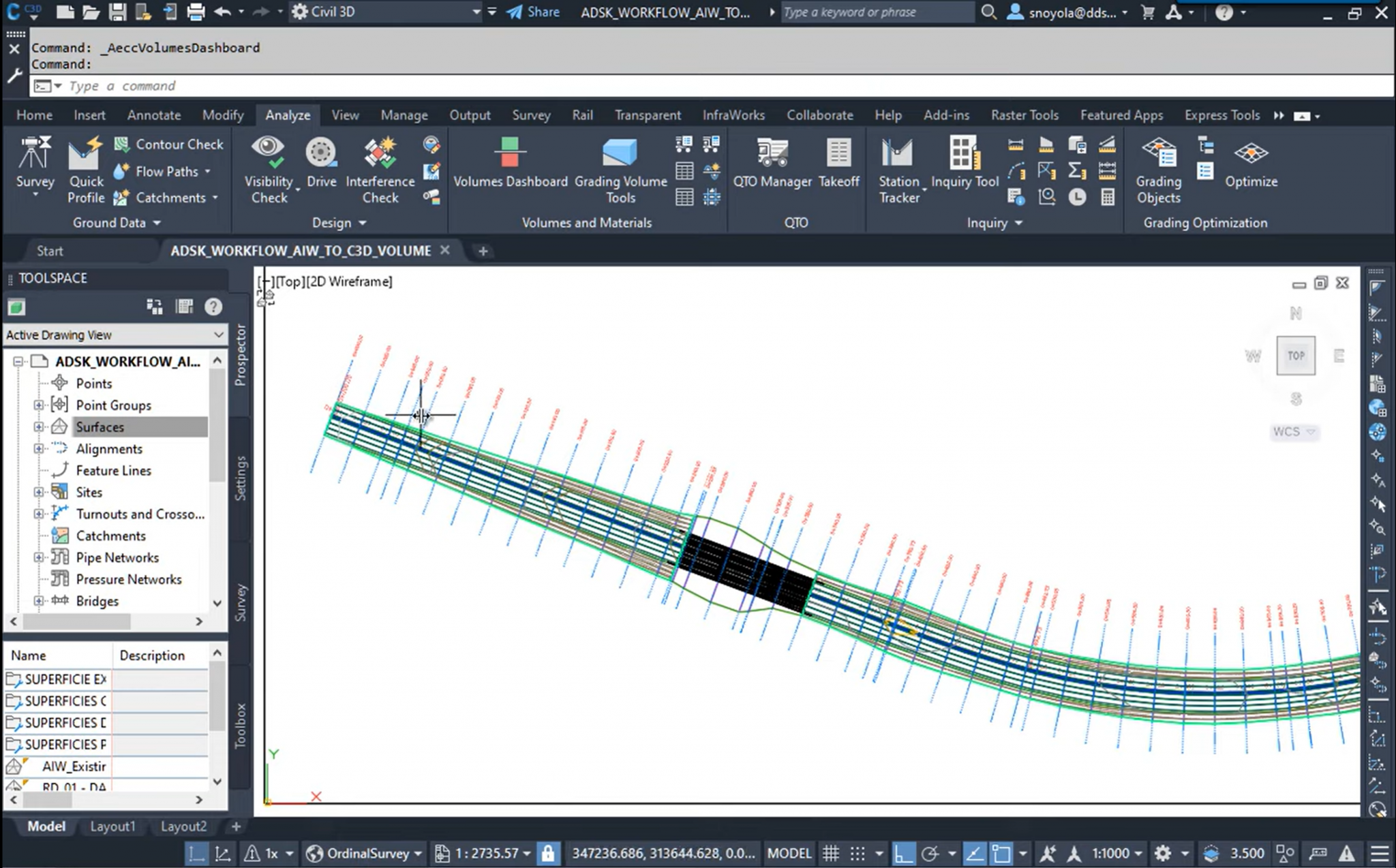Switch to the Annotate ribbon tab
This screenshot has height=868, width=1396.
pos(153,114)
